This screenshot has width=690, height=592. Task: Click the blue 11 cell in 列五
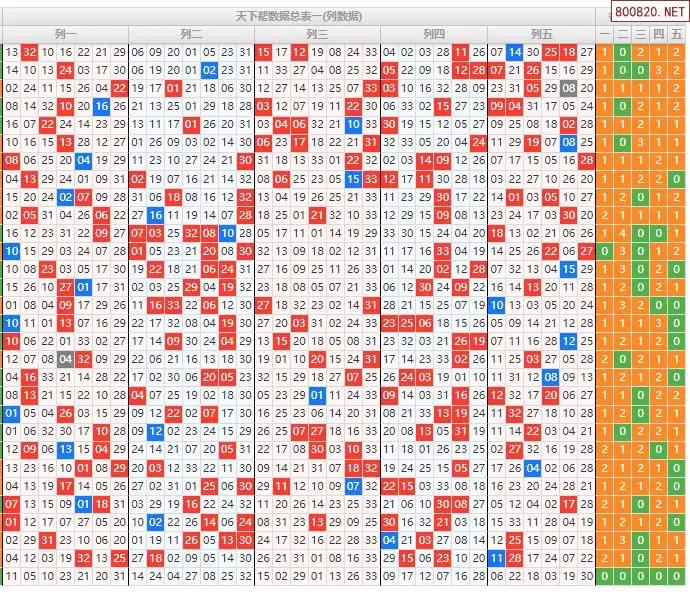tap(497, 558)
